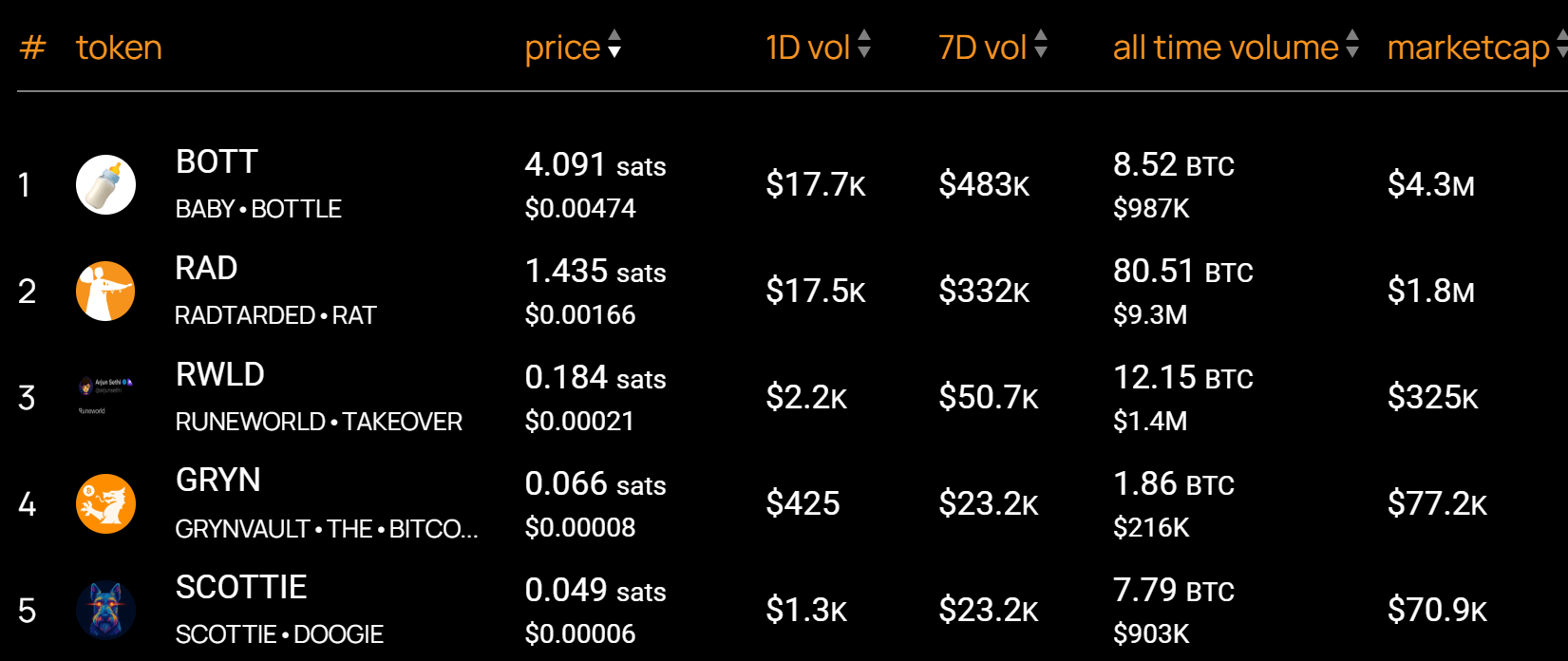Click the # rank column header

tap(32, 47)
